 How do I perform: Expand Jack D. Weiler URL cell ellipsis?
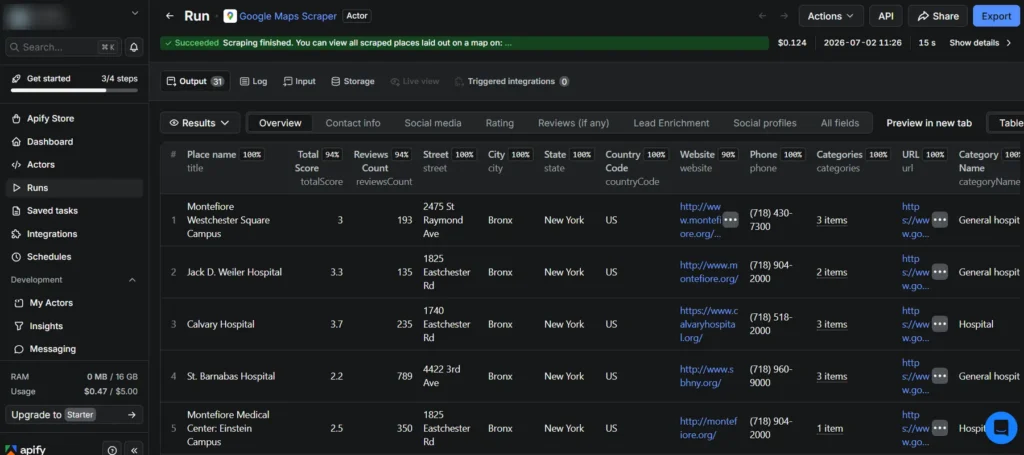tap(940, 272)
